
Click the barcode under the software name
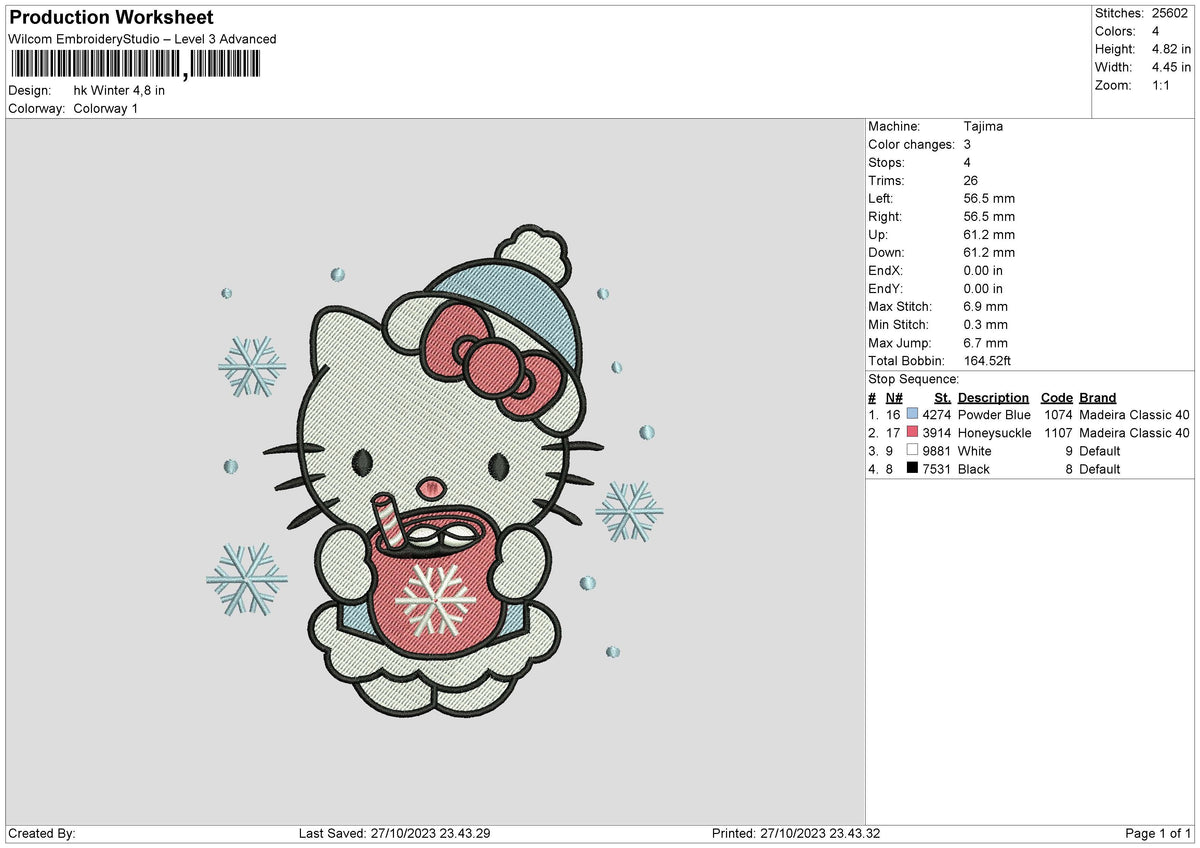coord(135,65)
